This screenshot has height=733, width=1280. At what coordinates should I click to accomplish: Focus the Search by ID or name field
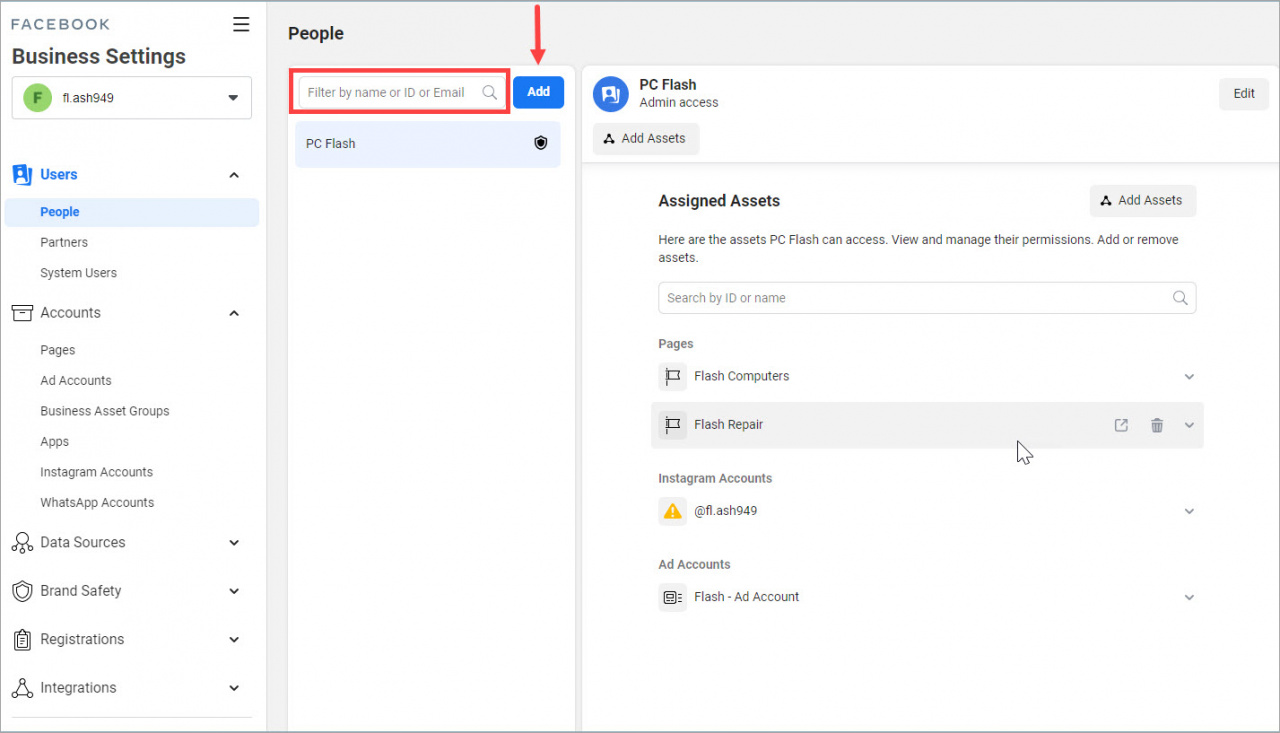click(927, 298)
